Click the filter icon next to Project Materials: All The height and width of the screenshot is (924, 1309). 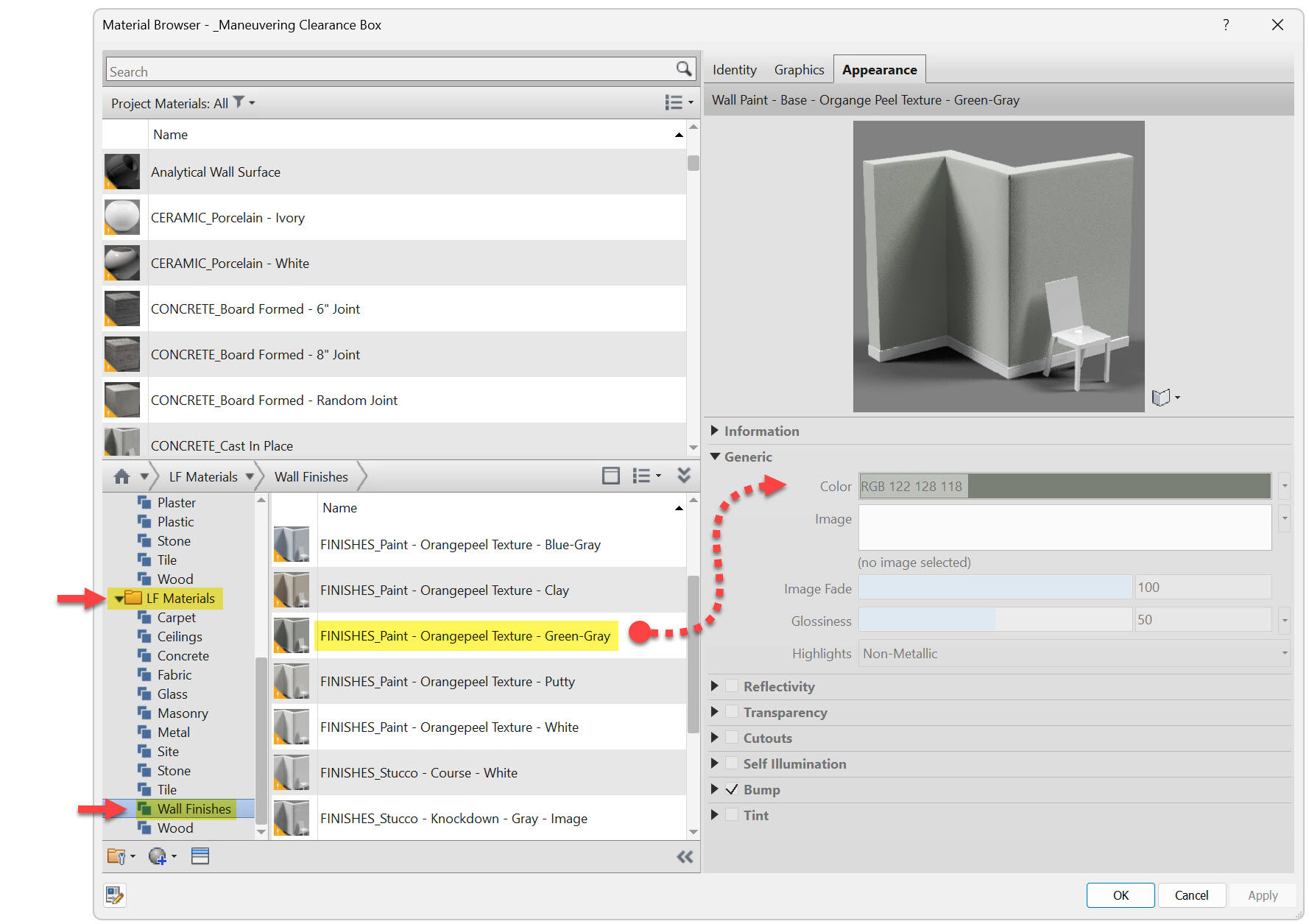[x=238, y=102]
